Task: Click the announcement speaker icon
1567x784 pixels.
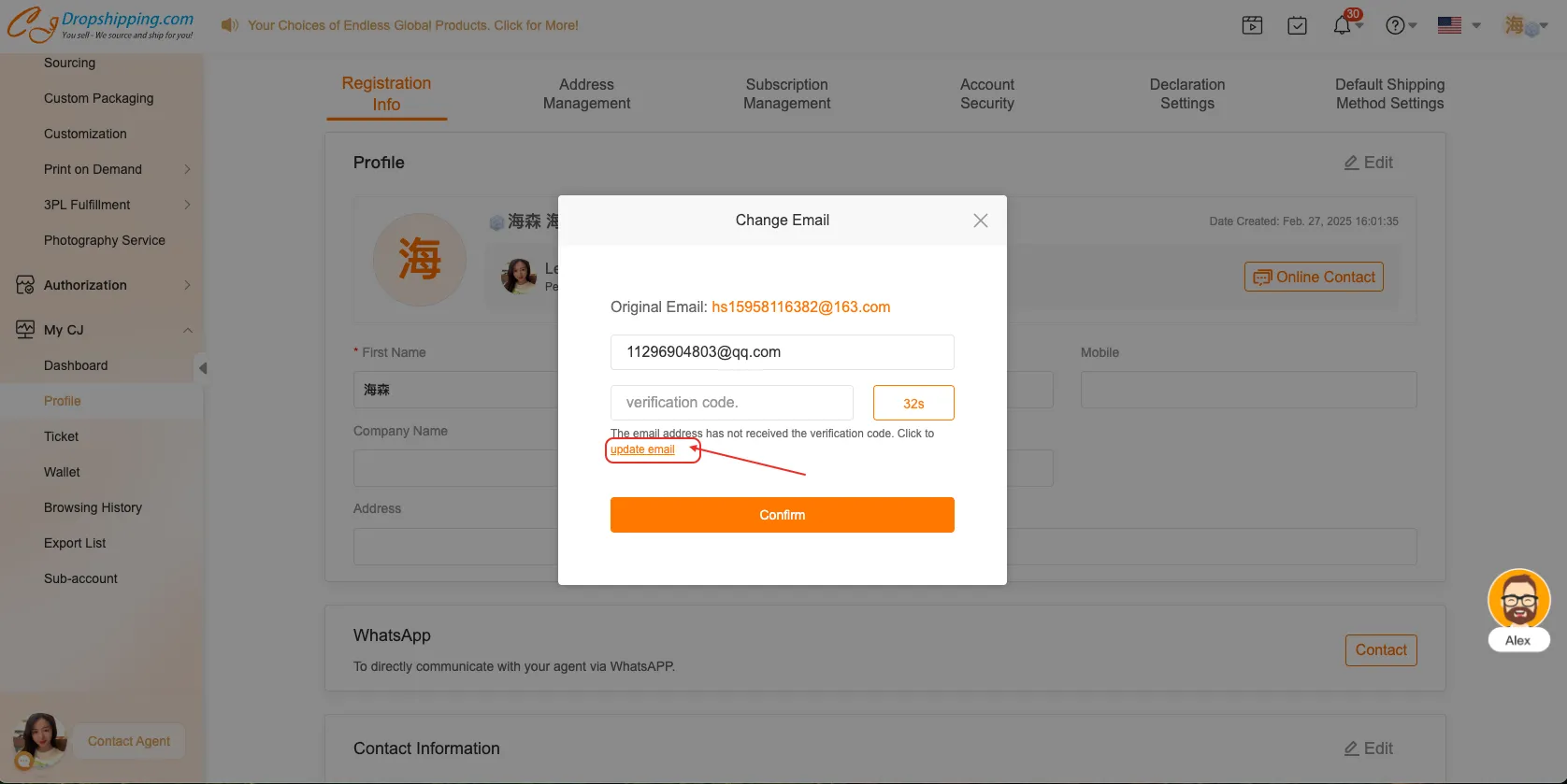Action: click(229, 25)
